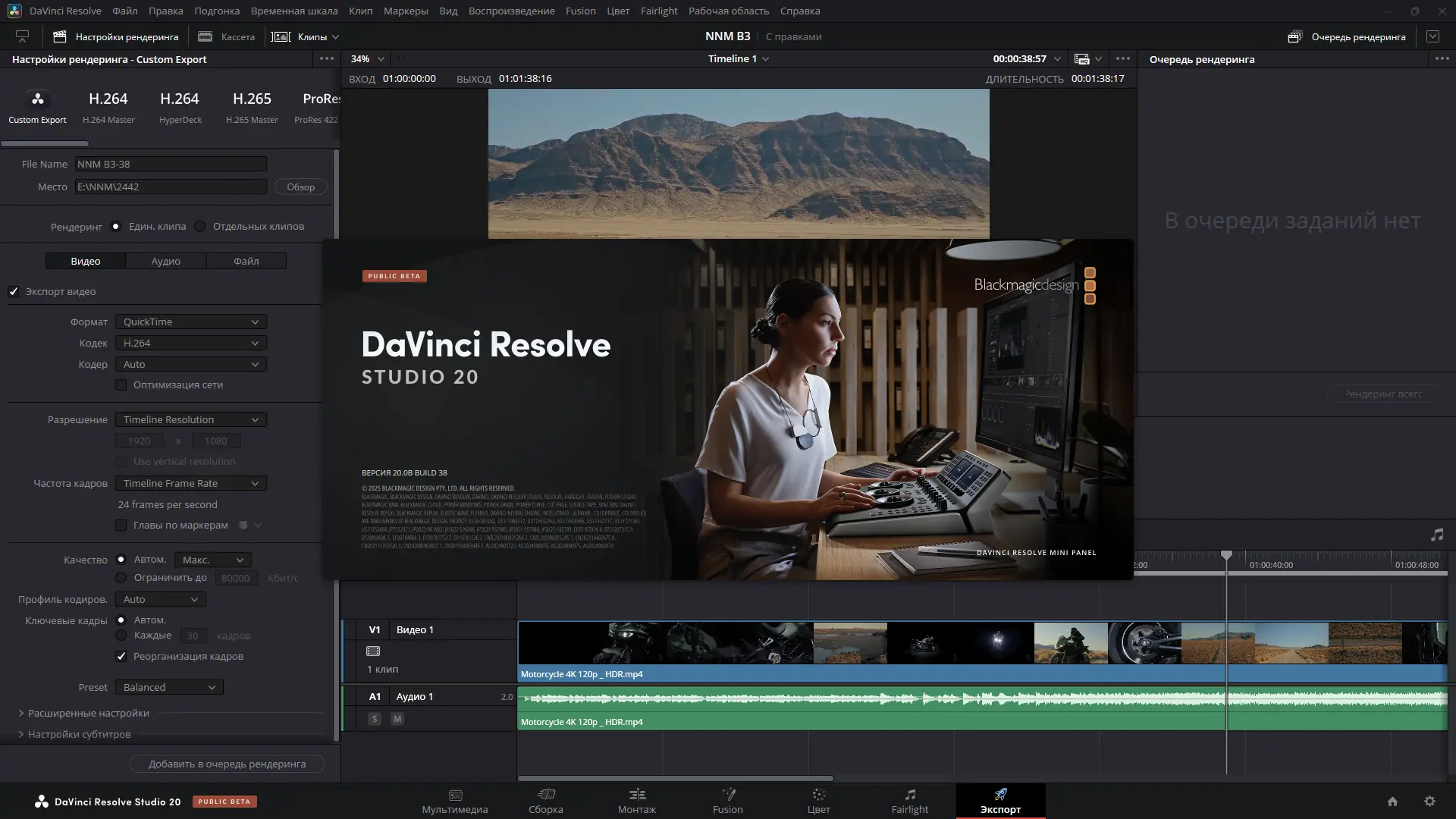
Task: Mute audio track A1 with M
Action: (x=397, y=719)
